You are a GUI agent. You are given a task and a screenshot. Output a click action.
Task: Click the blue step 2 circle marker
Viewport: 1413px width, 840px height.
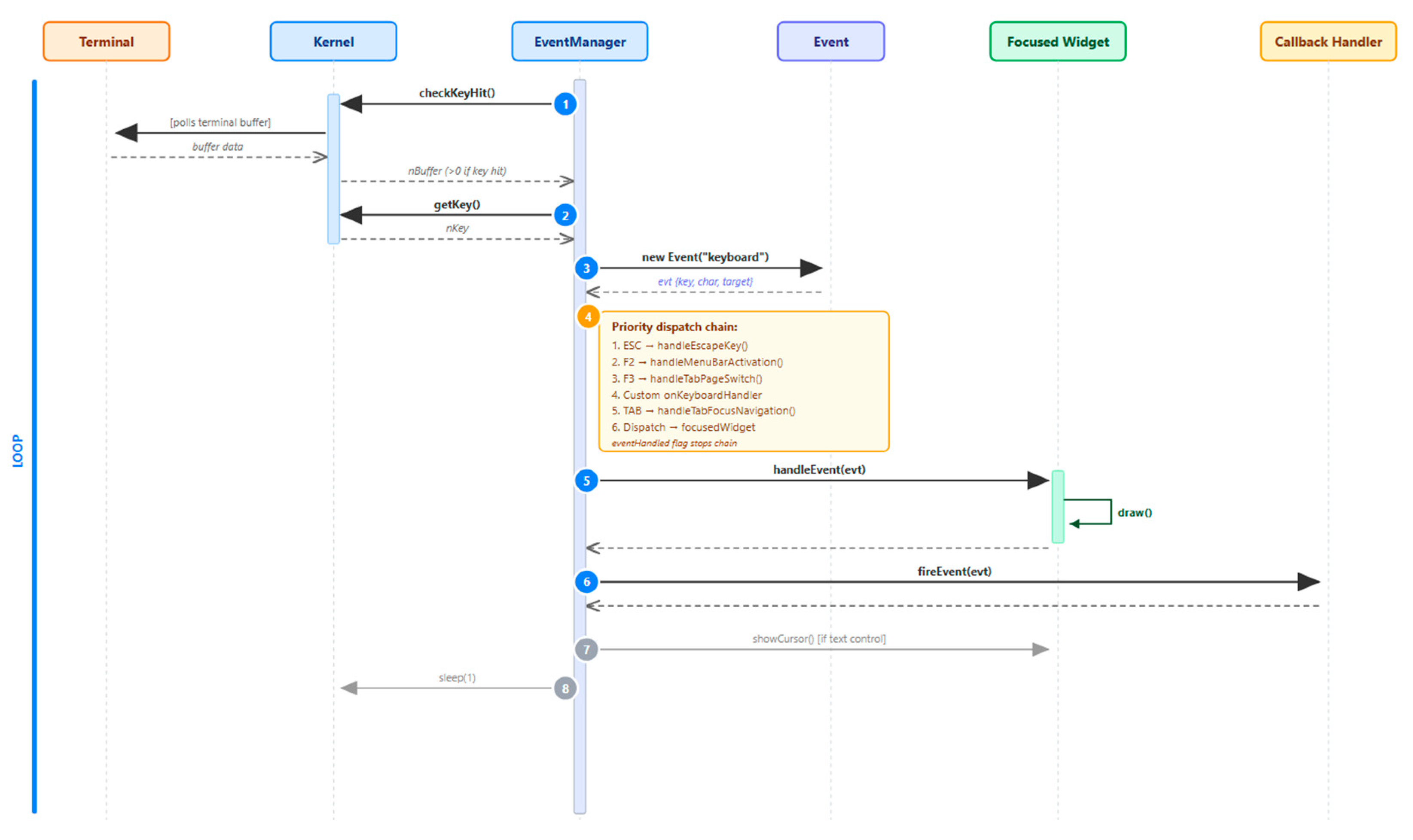coord(565,215)
